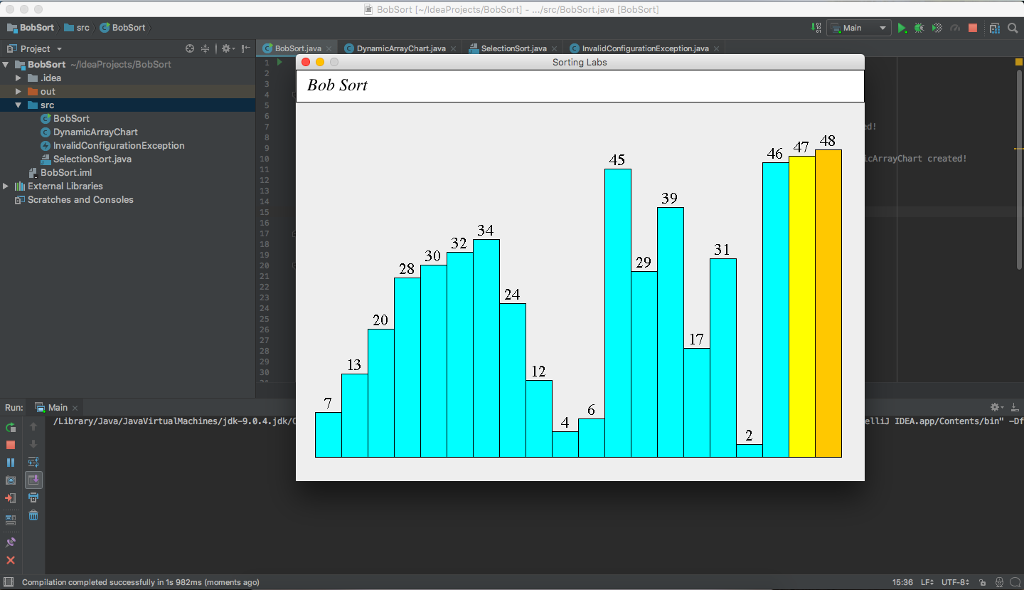Select InvalidConfigurationException in the project tree
This screenshot has width=1024, height=590.
click(118, 146)
